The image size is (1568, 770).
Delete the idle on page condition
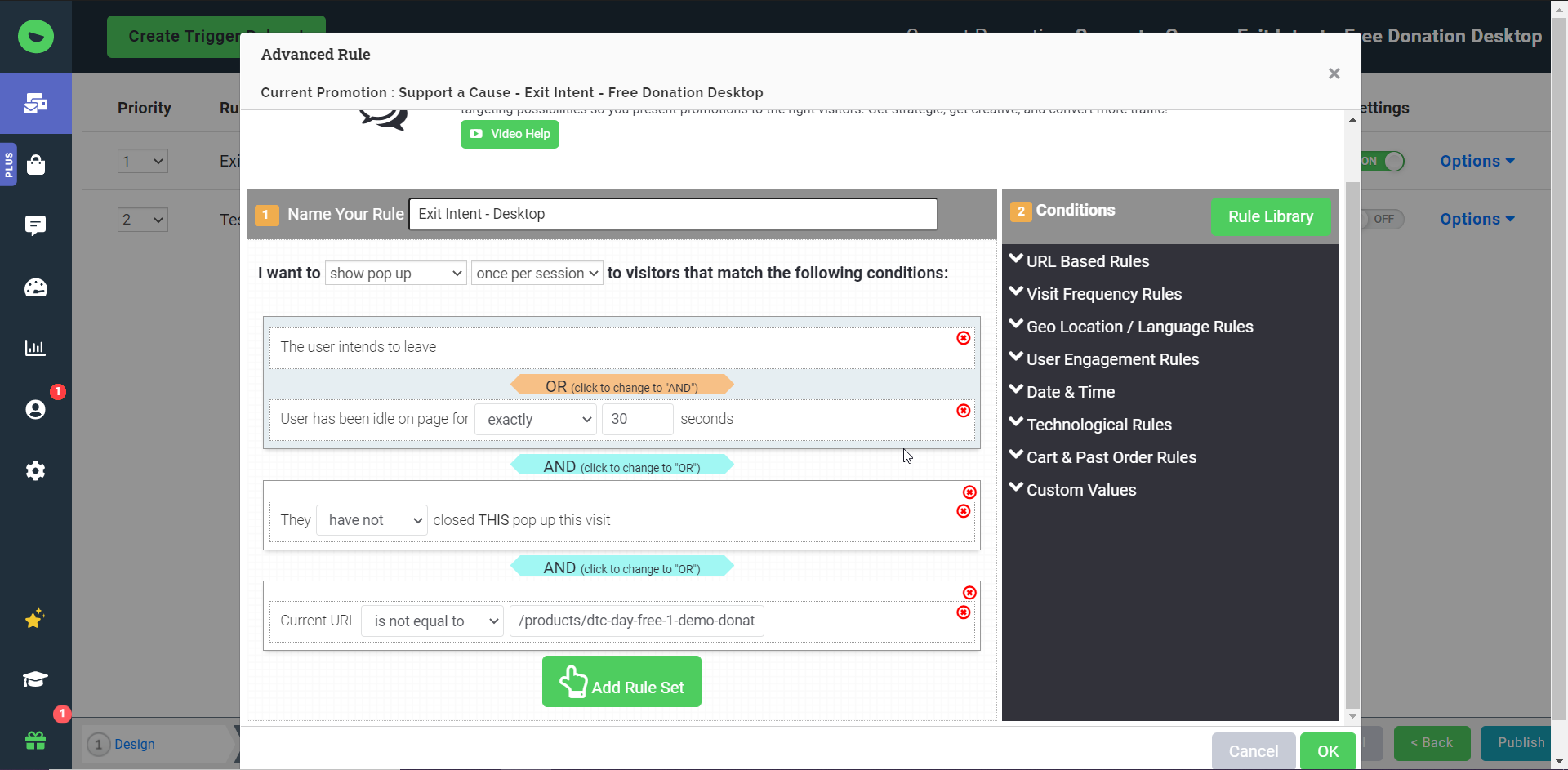[964, 411]
